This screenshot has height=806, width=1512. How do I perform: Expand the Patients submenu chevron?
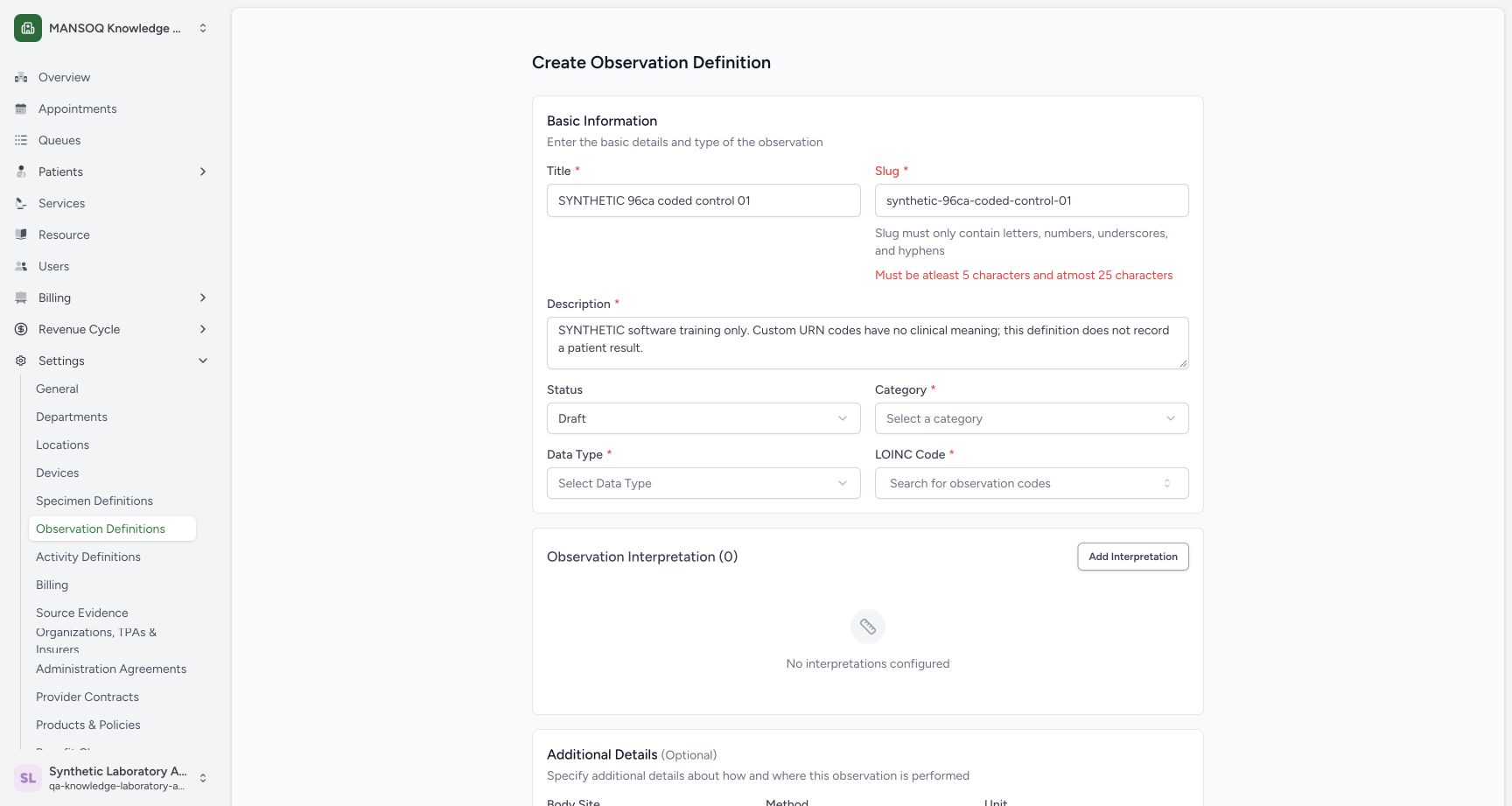pos(203,172)
